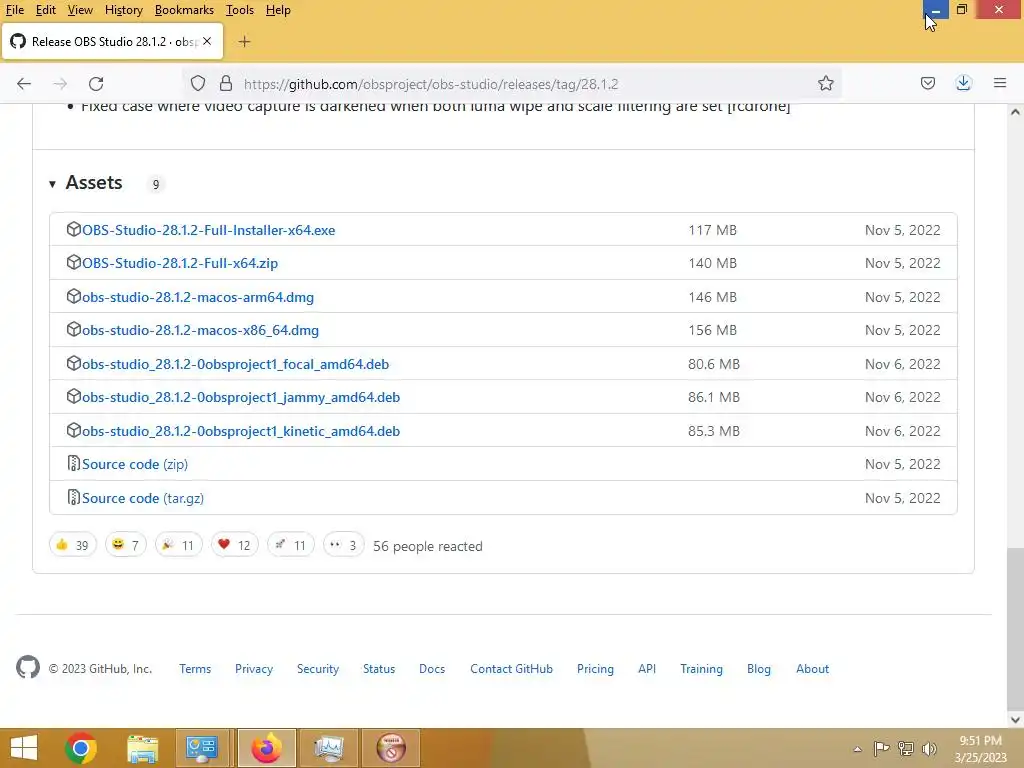Open the Blog footer link

(759, 669)
